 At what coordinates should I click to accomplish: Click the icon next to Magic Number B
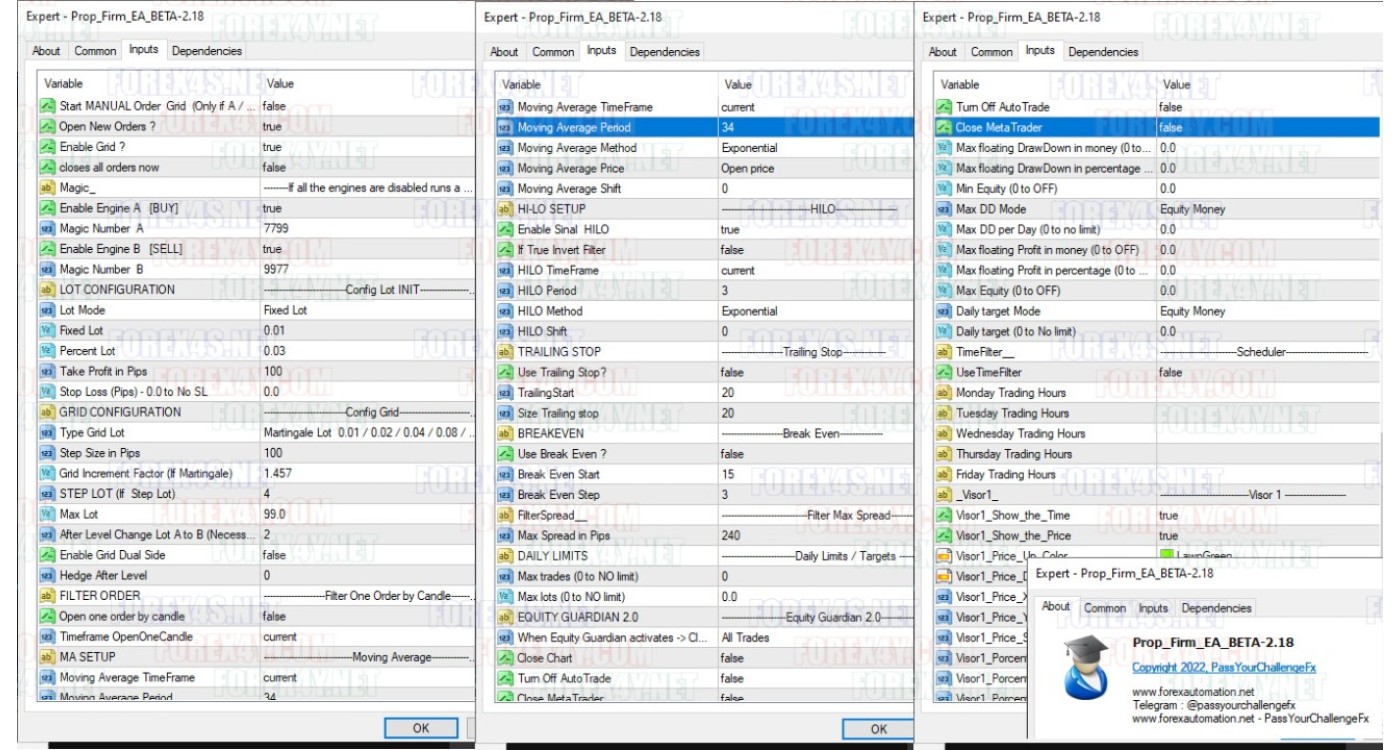click(47, 269)
